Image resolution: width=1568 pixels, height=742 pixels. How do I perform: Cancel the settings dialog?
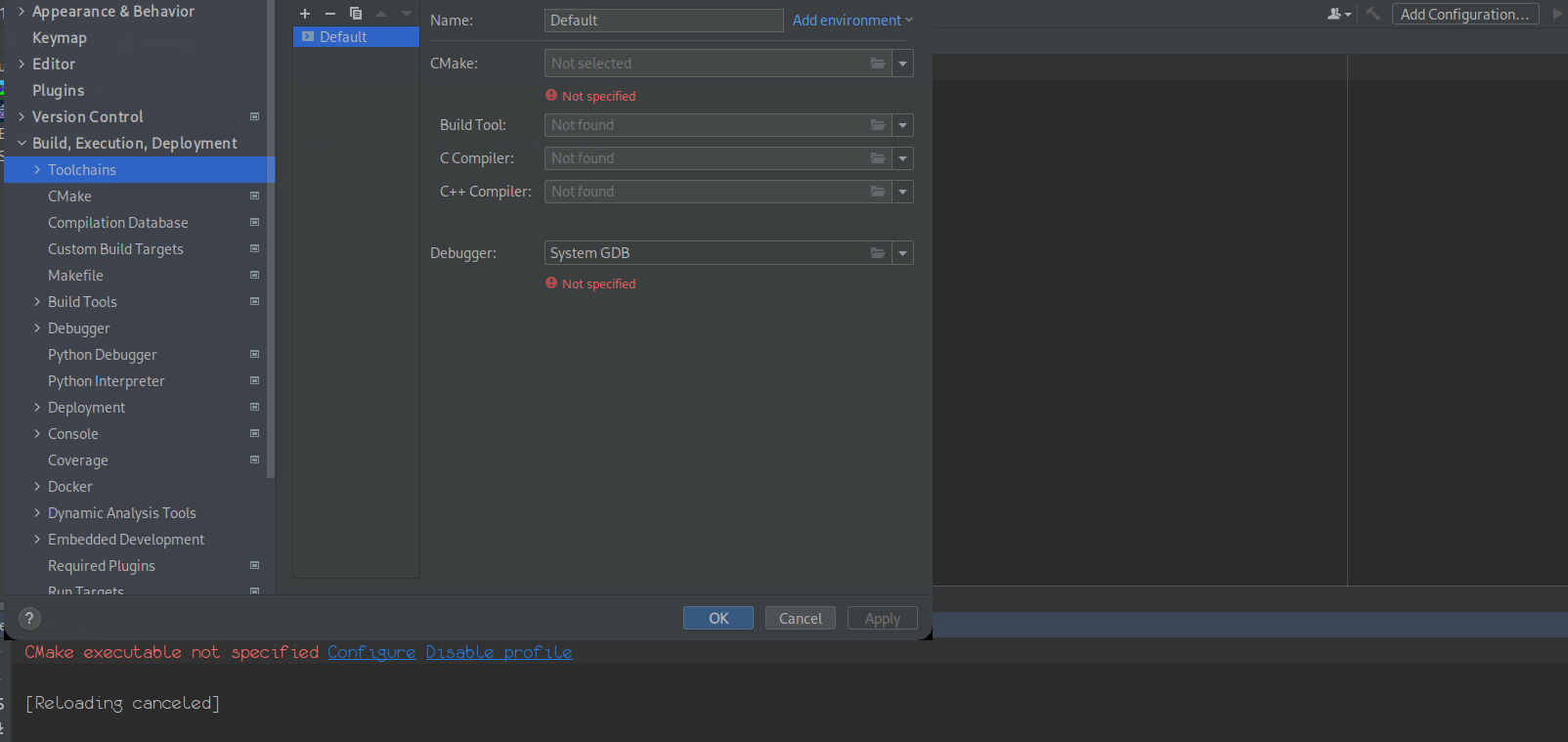click(801, 618)
